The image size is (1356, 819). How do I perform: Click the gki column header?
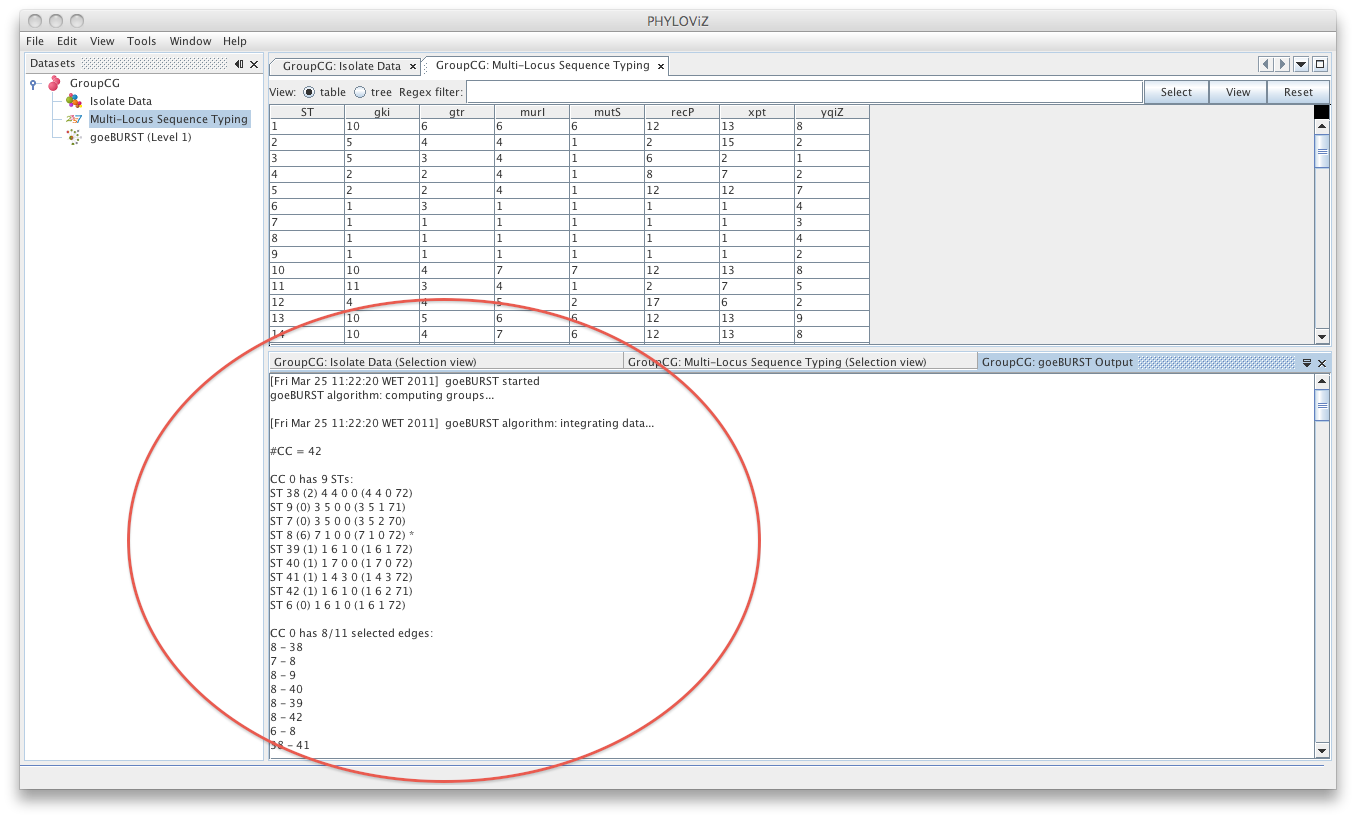click(382, 112)
